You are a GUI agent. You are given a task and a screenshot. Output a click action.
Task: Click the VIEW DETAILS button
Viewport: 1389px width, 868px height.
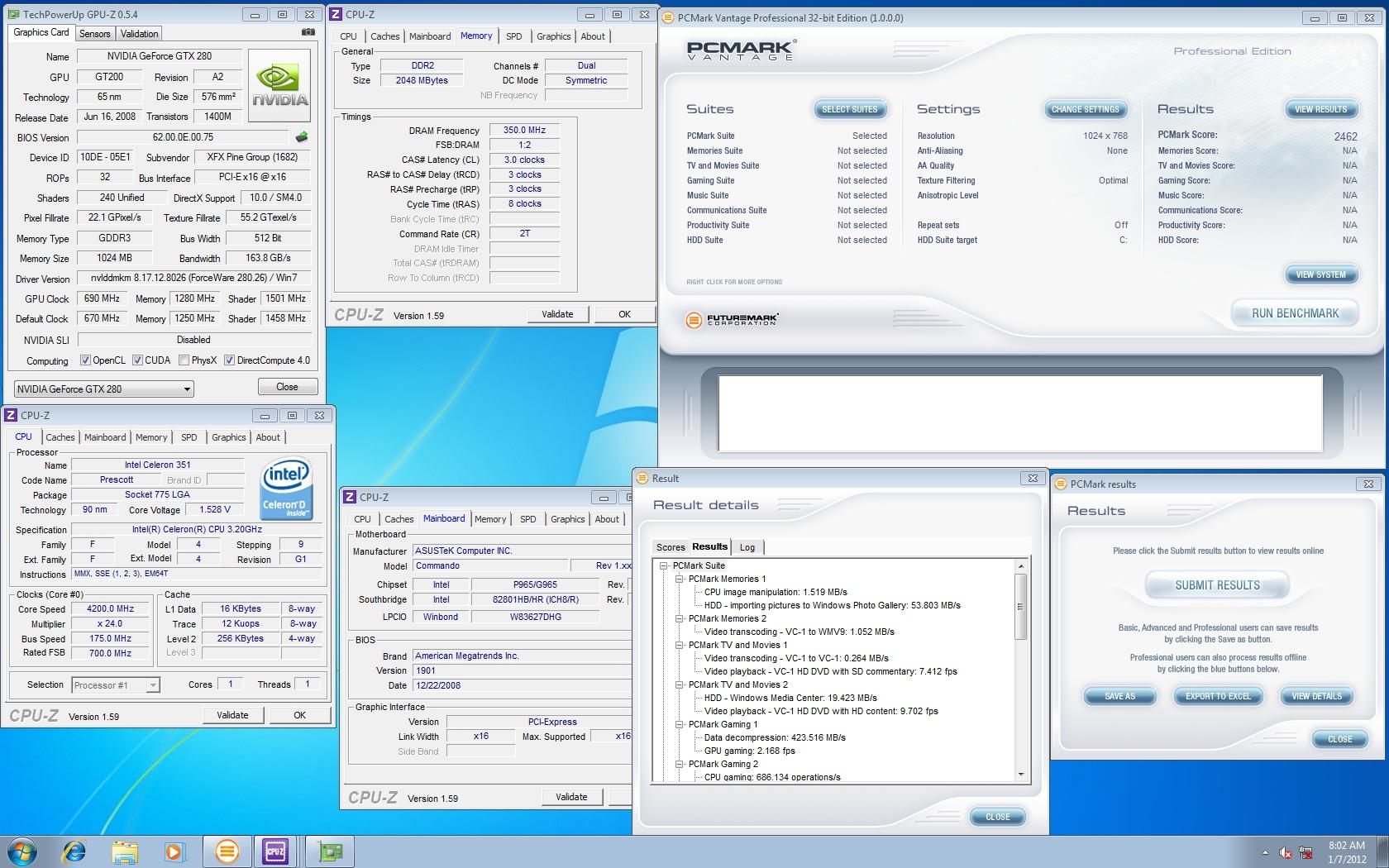(x=1317, y=696)
